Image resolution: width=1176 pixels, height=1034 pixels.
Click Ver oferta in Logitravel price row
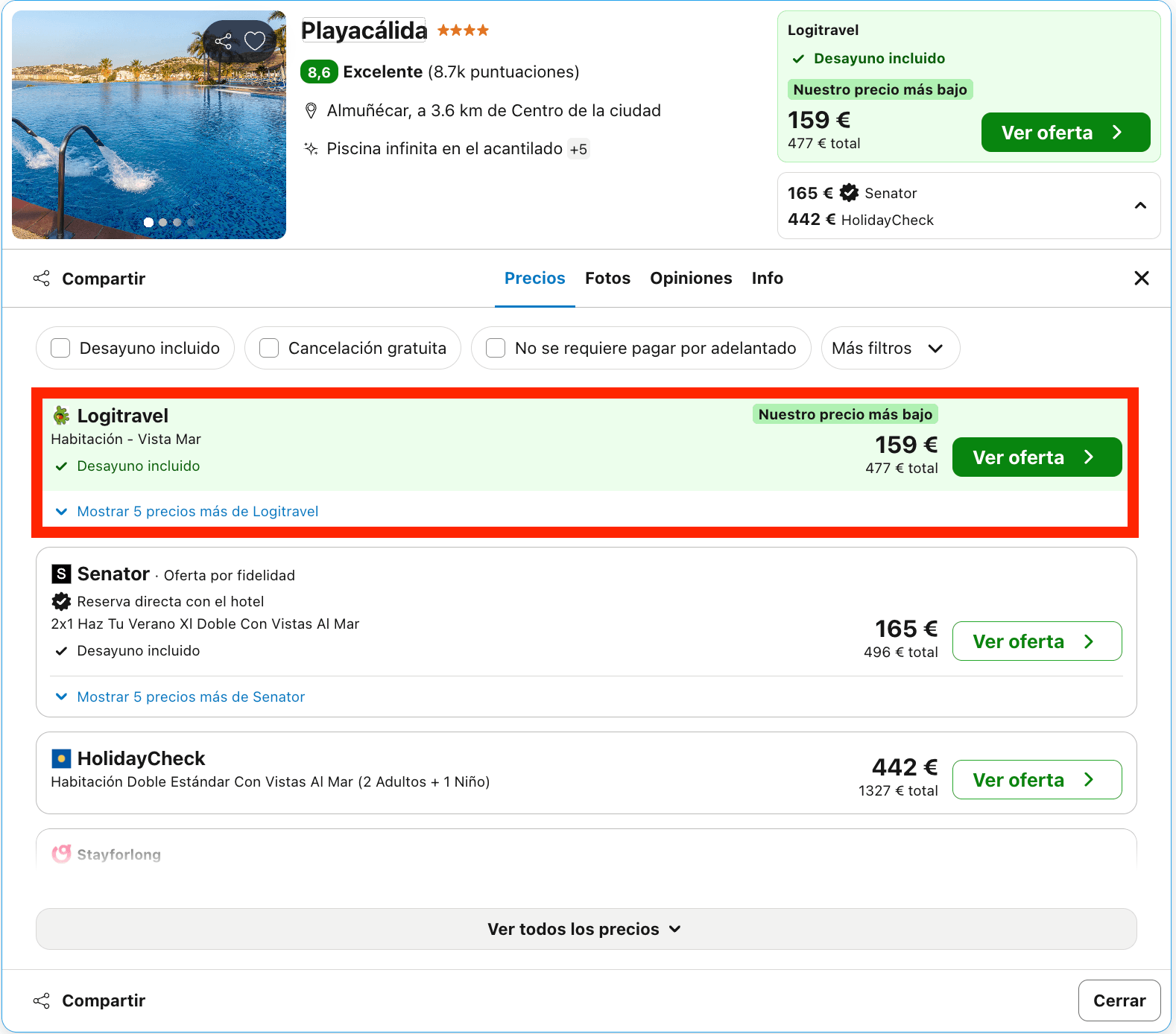pos(1037,457)
